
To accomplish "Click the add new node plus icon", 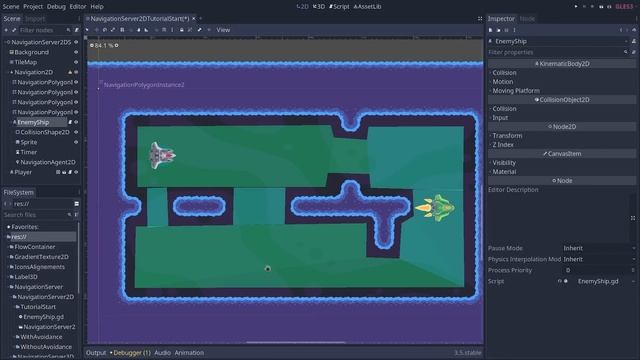I will pos(6,30).
